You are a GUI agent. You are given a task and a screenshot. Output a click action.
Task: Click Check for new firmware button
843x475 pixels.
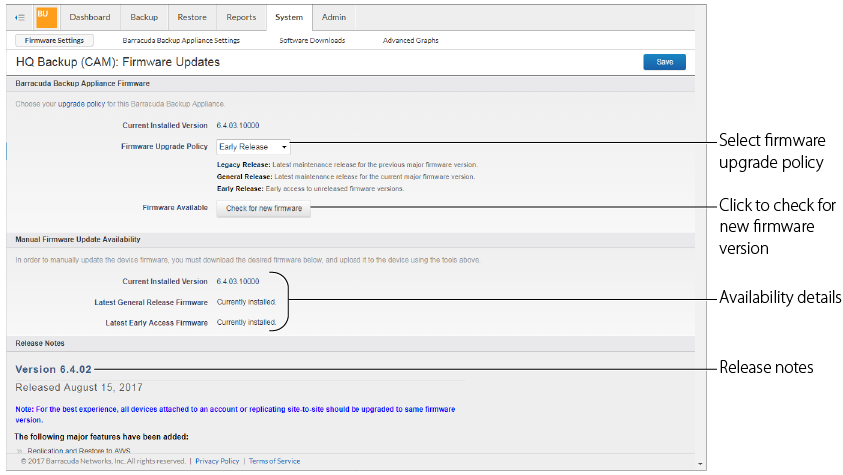pos(263,208)
